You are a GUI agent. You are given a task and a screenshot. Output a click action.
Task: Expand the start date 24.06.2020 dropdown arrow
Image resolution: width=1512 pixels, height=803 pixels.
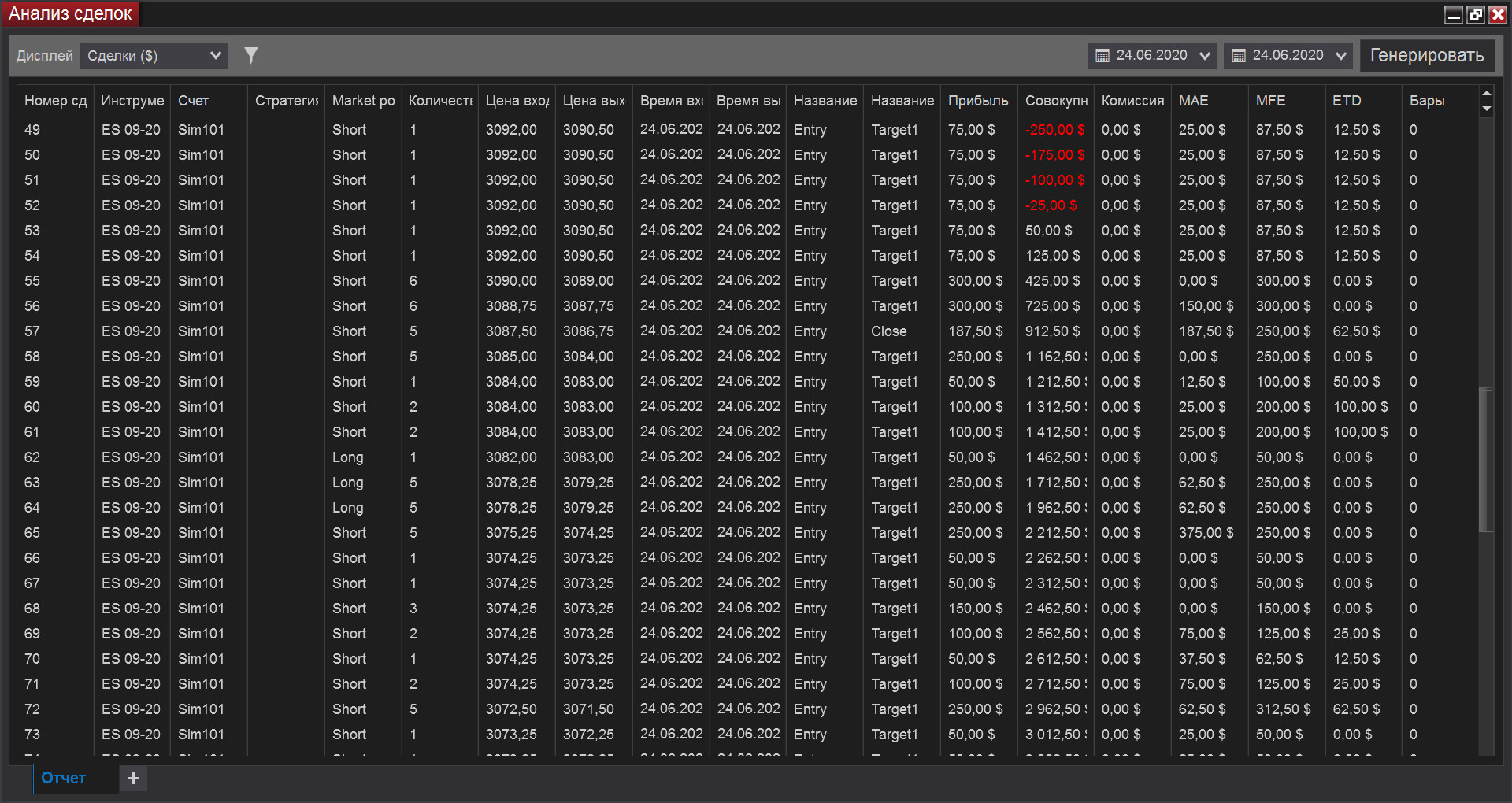(x=1205, y=56)
